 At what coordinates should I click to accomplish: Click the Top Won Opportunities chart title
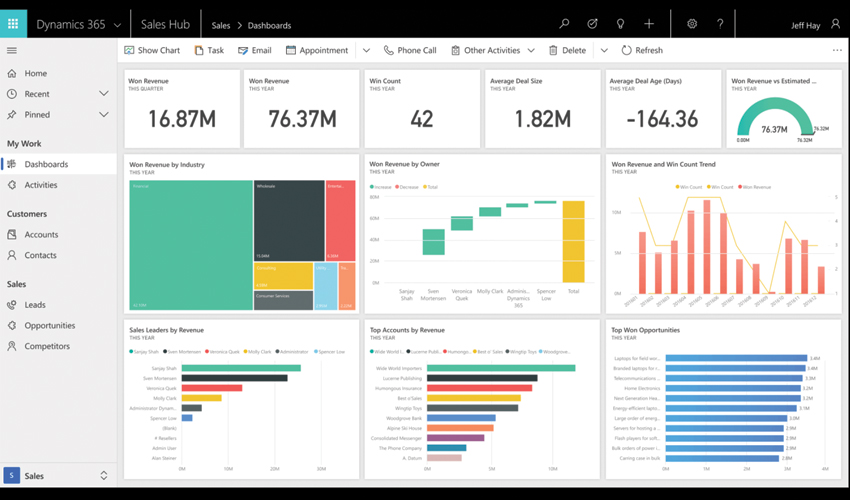point(645,330)
